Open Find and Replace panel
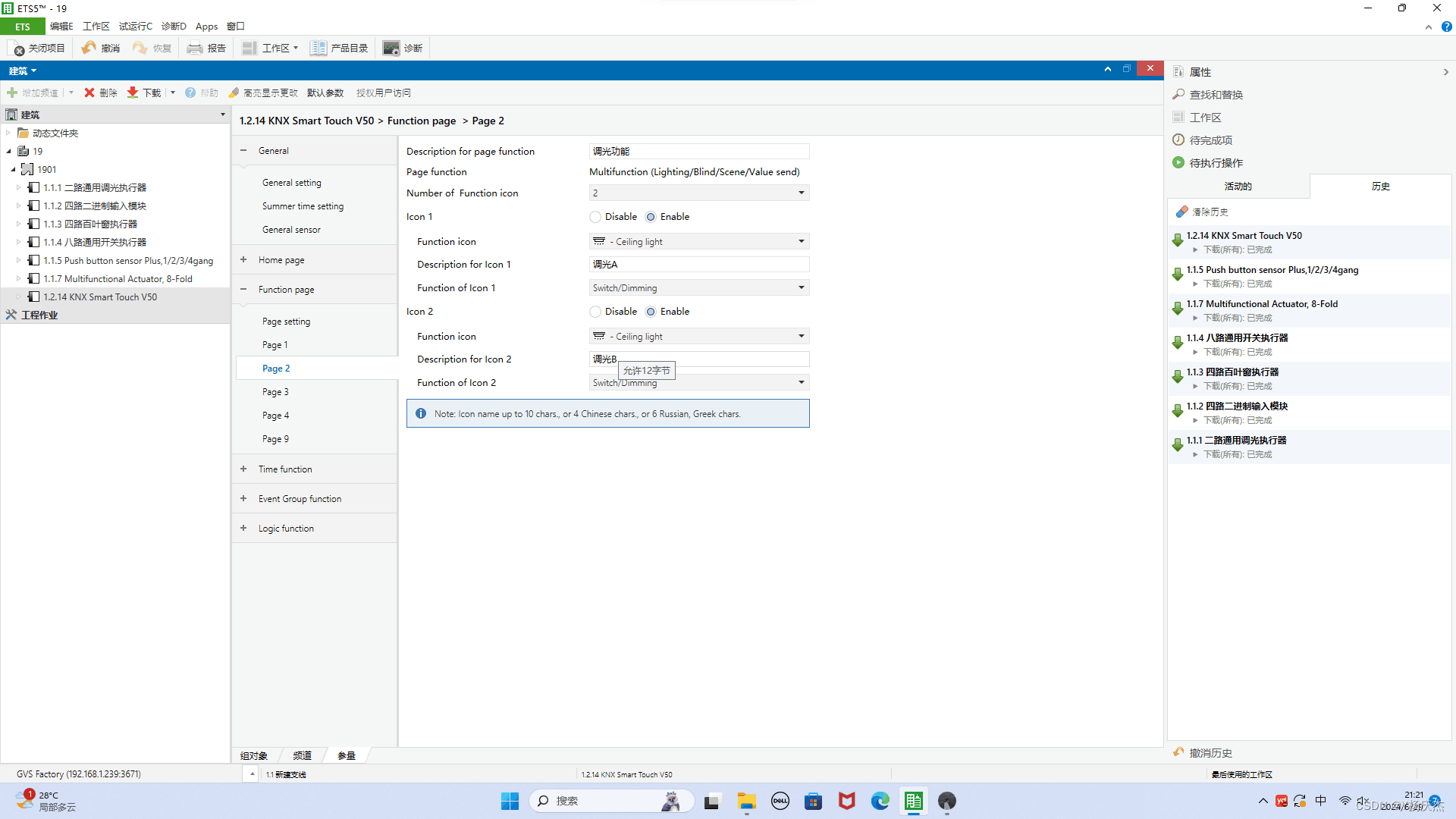Viewport: 1456px width, 819px height. [1216, 95]
